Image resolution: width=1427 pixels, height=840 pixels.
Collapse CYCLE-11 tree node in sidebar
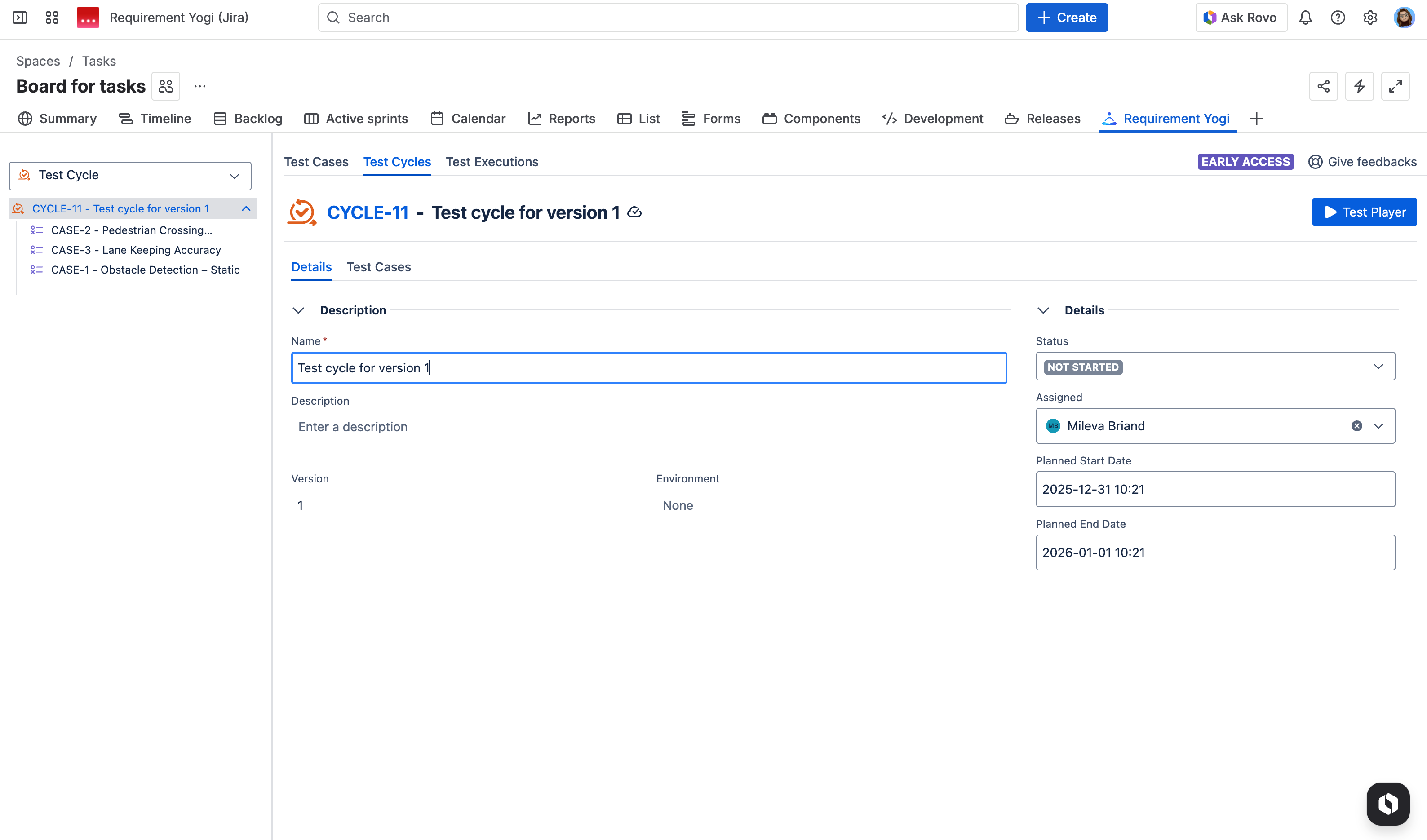tap(246, 209)
